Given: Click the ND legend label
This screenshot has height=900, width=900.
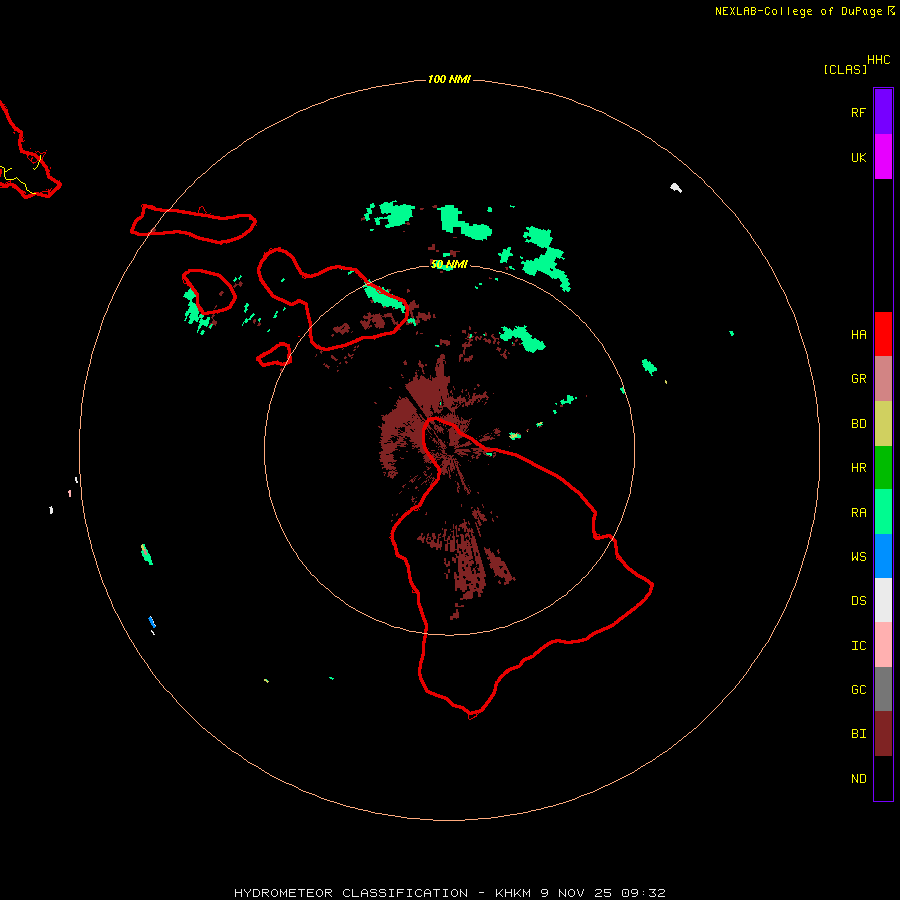Looking at the screenshot, I should tap(858, 779).
